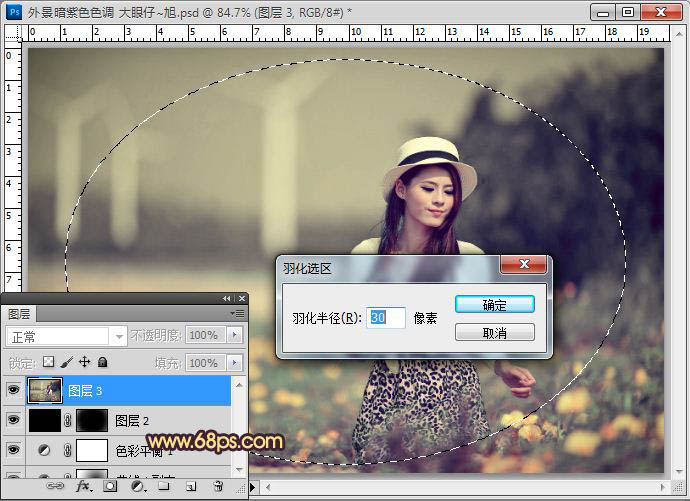
Task: Open the layers panel options menu
Action: tap(237, 313)
